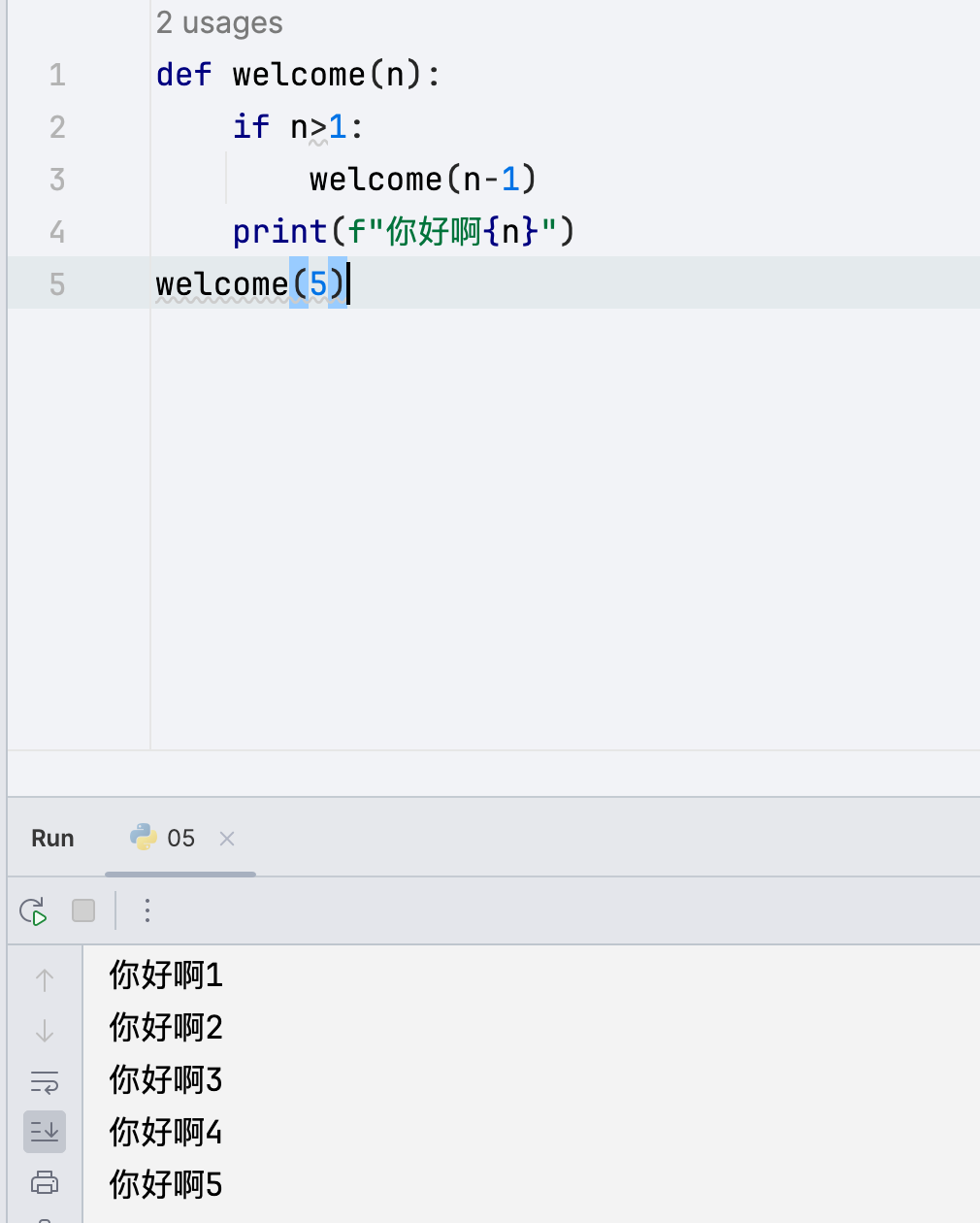Select output line 你好啊4
This screenshot has width=980, height=1223.
166,1132
